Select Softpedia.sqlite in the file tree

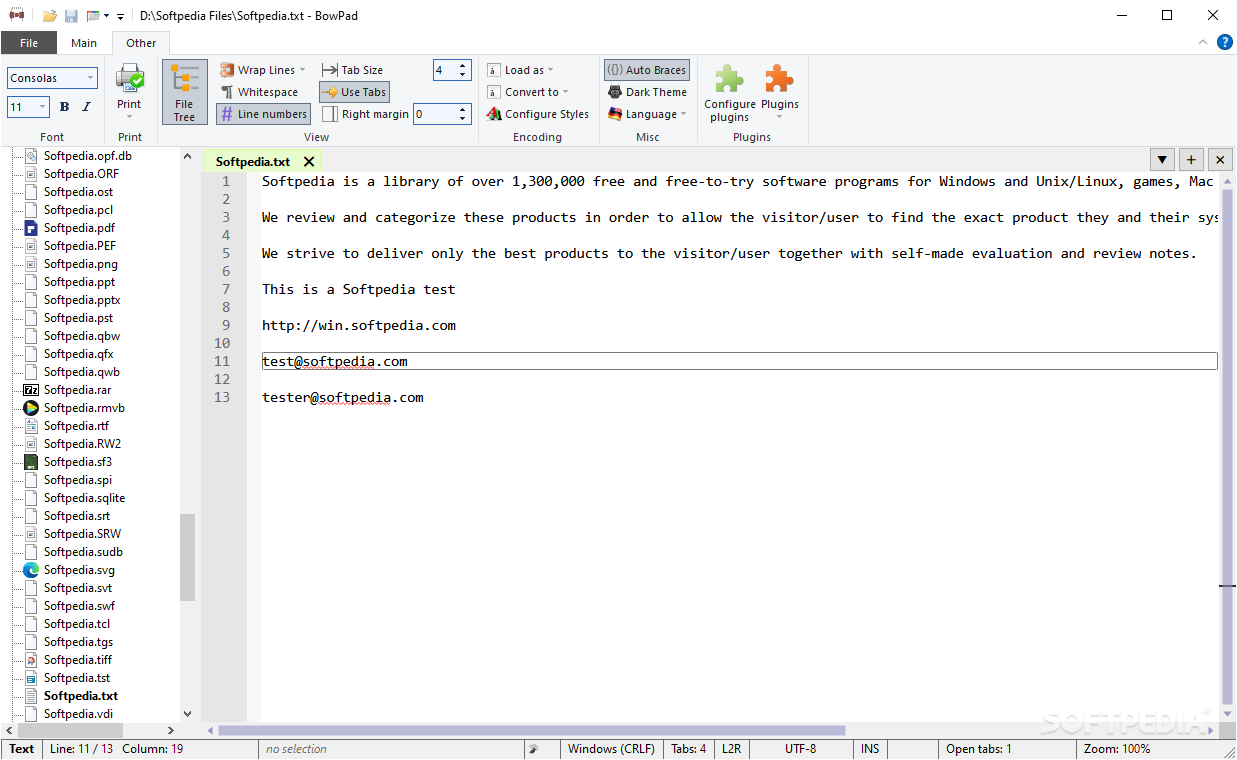85,498
